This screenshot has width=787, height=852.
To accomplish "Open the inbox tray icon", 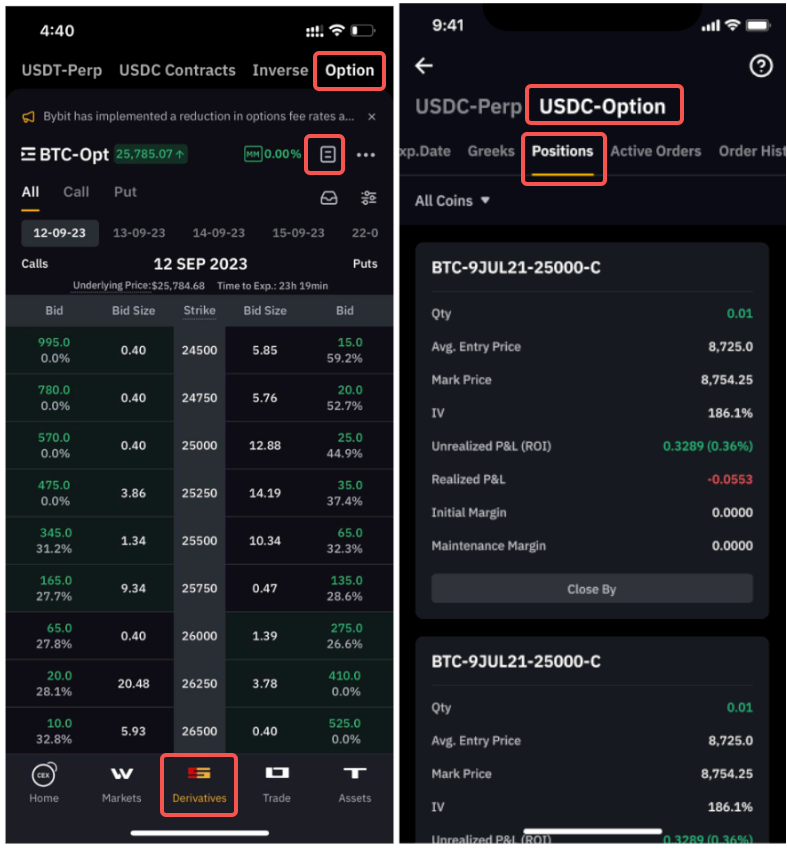I will pos(329,198).
